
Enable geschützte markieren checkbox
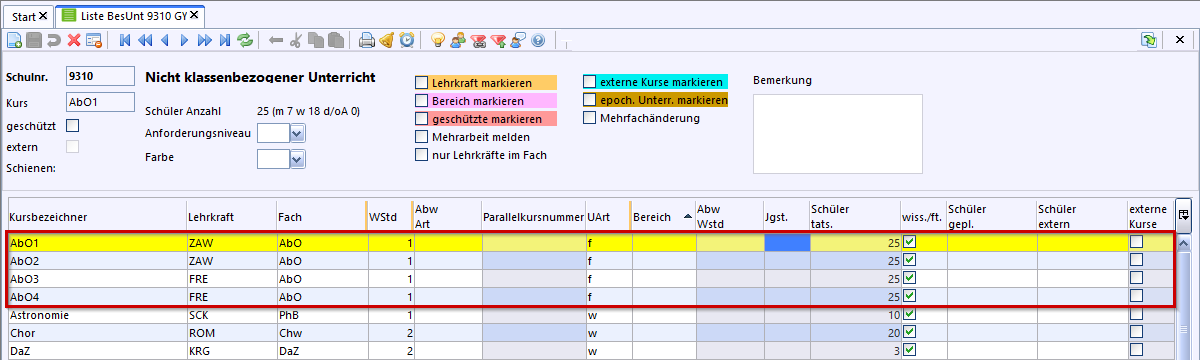[421, 119]
